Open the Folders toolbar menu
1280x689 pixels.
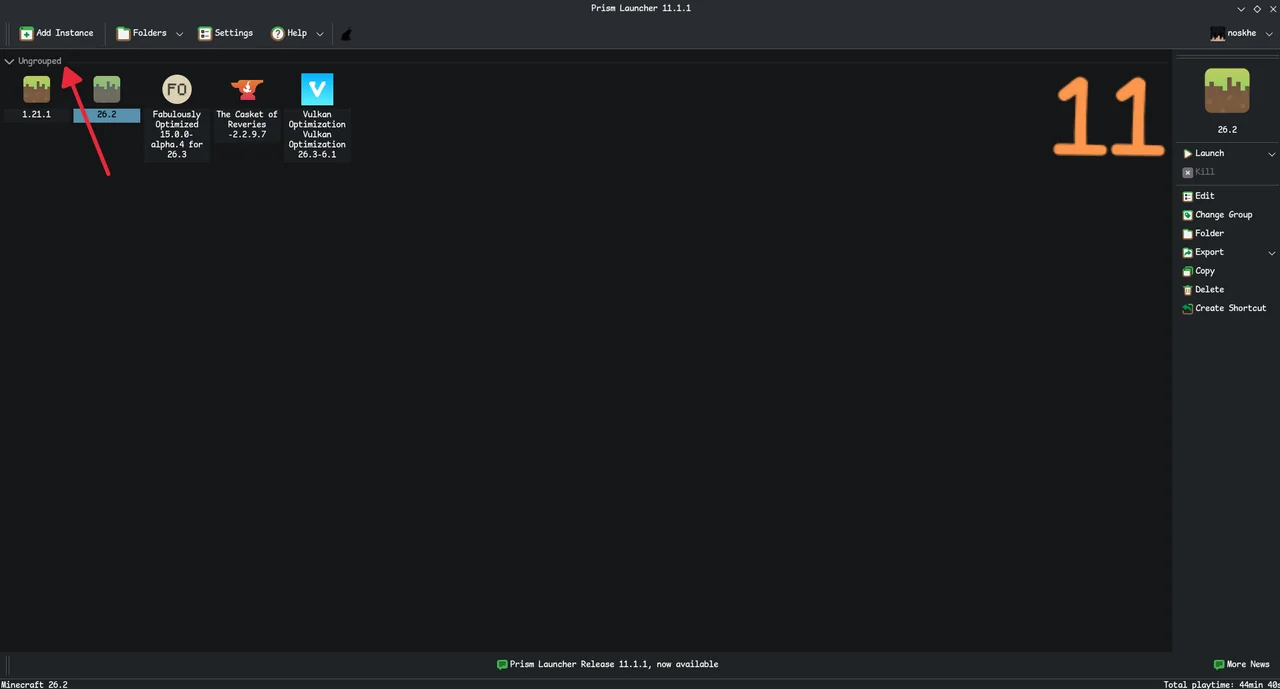(x=150, y=33)
